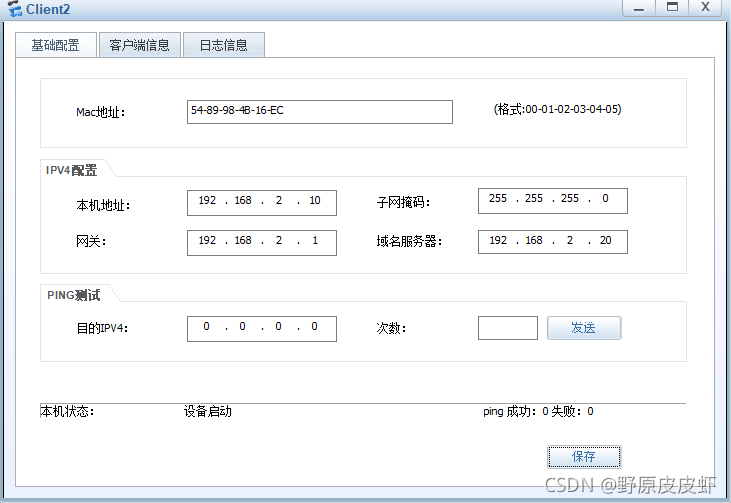Click the 目的IPV4 label
The height and width of the screenshot is (503, 731).
[102, 328]
